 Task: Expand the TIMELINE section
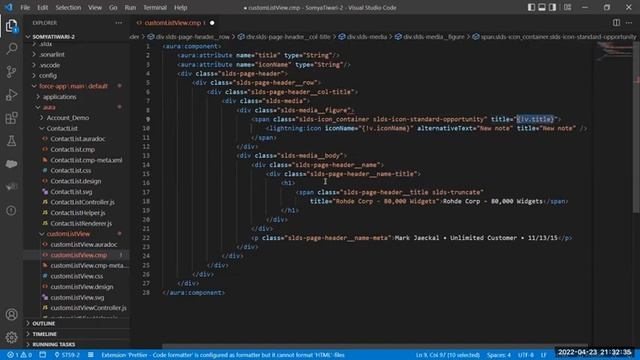click(44, 334)
